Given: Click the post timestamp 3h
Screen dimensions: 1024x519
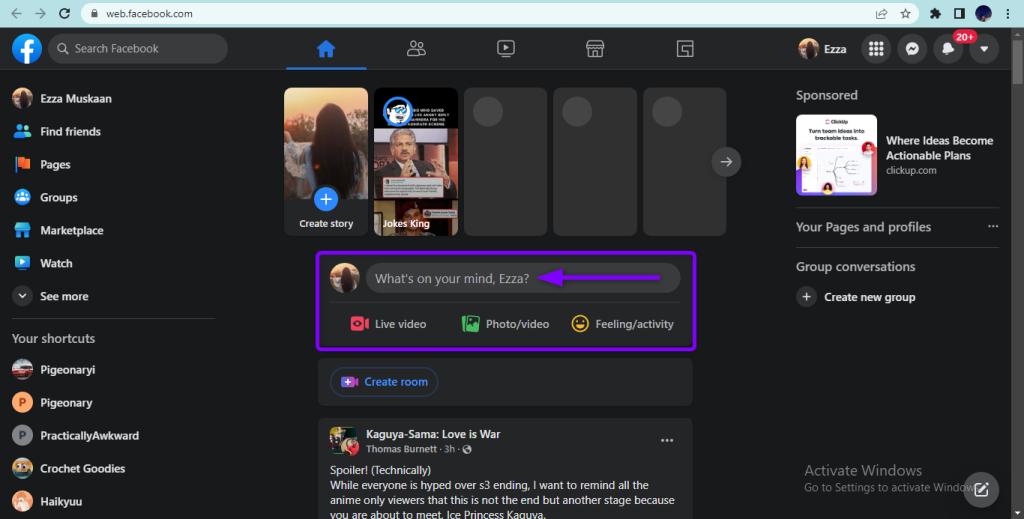Looking at the screenshot, I should click(449, 449).
